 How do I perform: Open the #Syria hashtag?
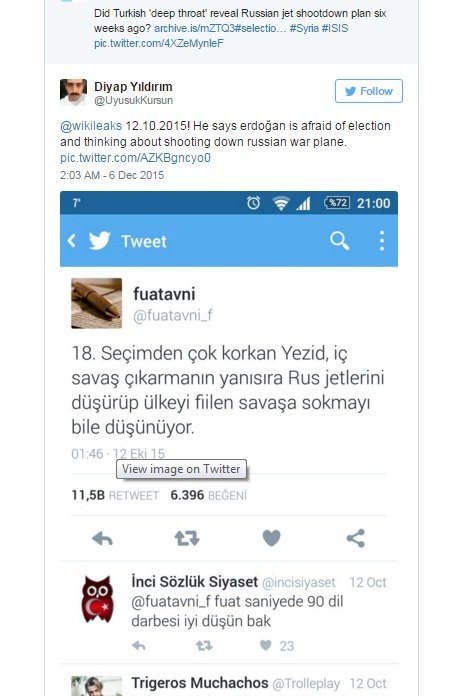(304, 28)
